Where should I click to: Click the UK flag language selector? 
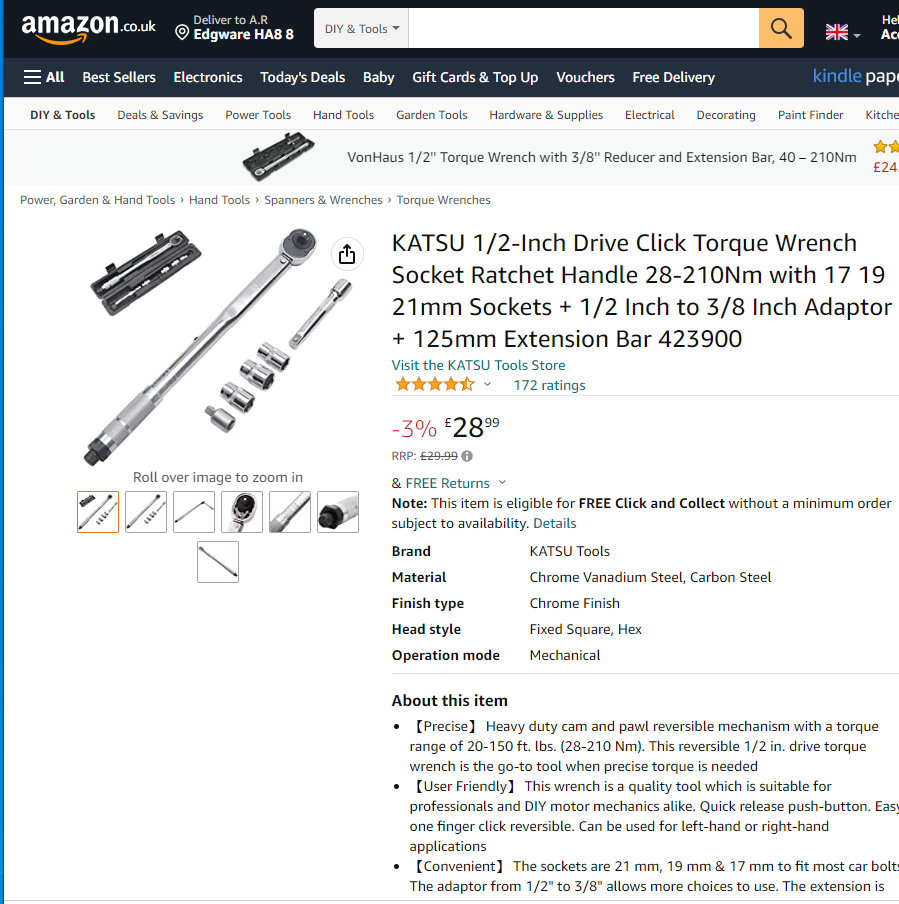[x=842, y=32]
